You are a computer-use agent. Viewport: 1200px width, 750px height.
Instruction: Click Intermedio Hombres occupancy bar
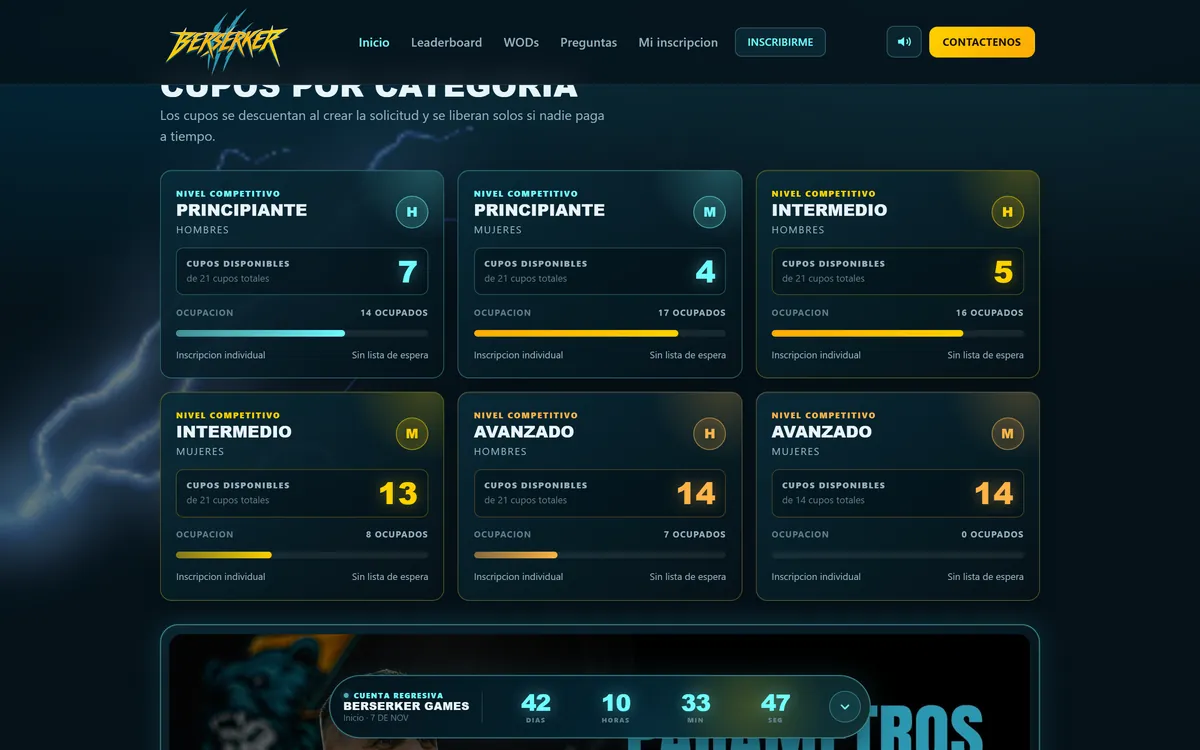click(x=898, y=333)
